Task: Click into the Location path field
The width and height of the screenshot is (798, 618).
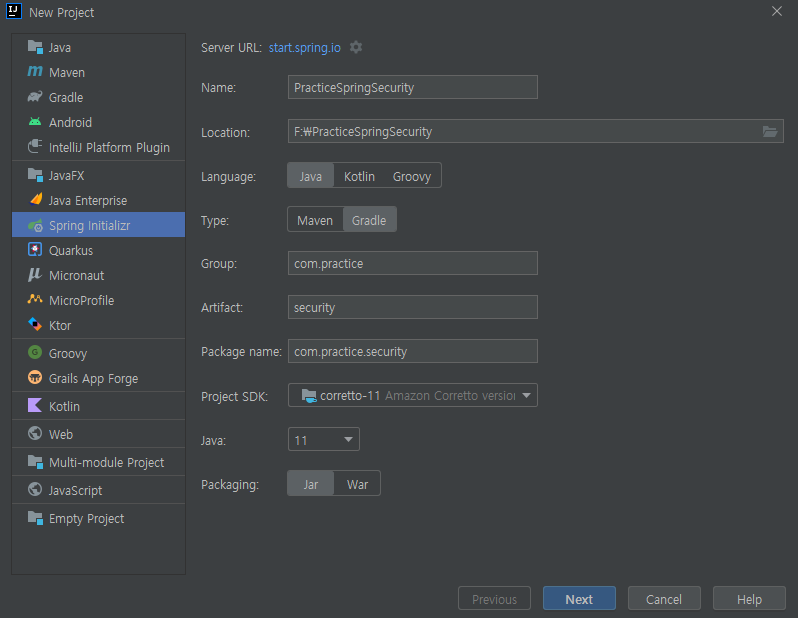Action: 523,131
